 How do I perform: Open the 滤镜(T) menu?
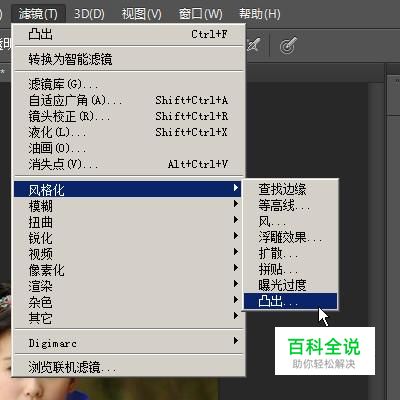38,14
